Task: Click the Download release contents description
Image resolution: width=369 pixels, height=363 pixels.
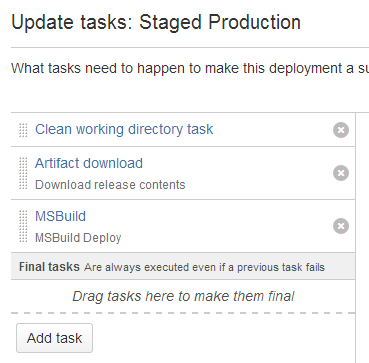Action: pos(110,185)
